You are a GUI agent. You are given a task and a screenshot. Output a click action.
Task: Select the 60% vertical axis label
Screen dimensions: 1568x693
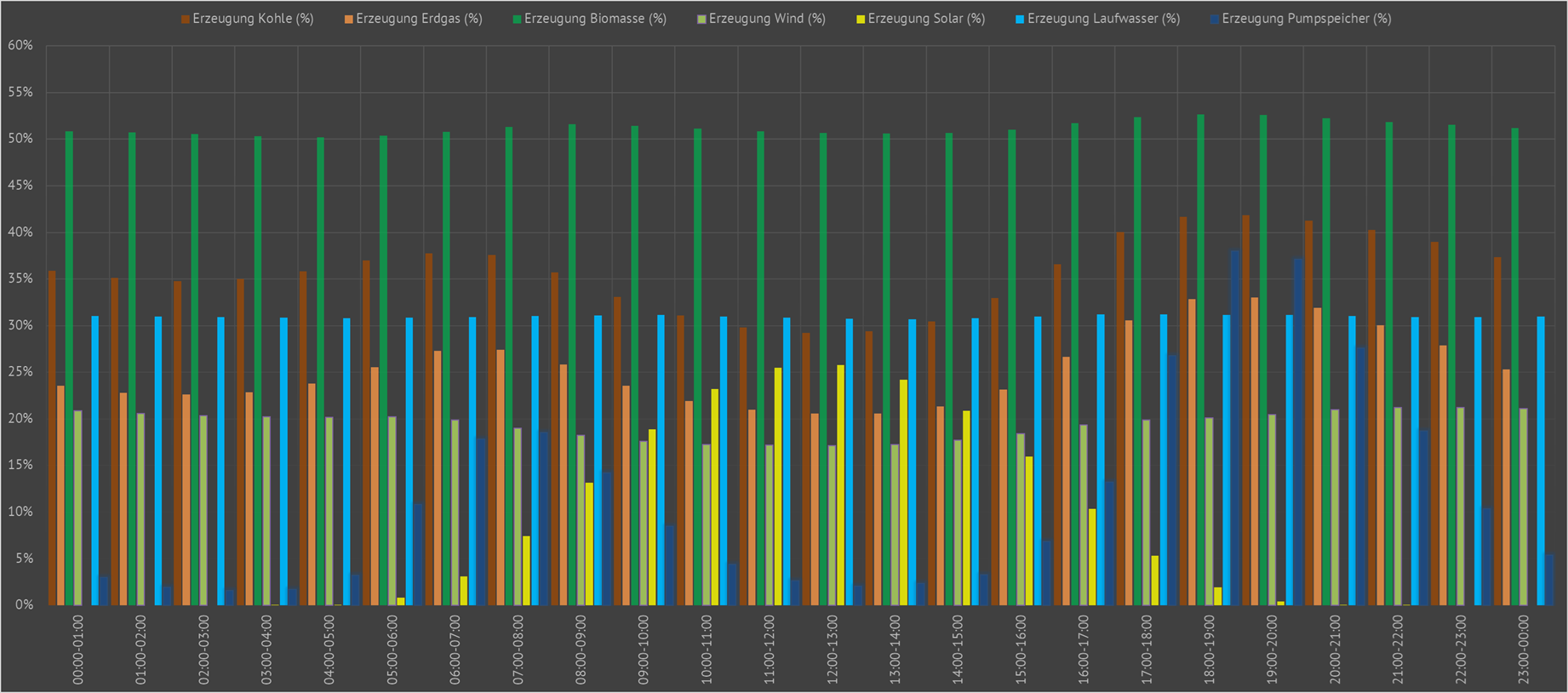point(20,46)
